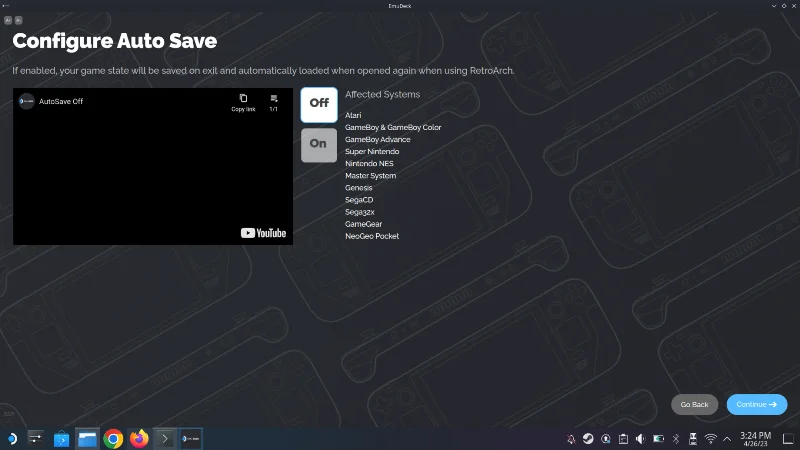Open the application launcher menu
Viewport: 800px width, 450px height.
tap(12, 439)
